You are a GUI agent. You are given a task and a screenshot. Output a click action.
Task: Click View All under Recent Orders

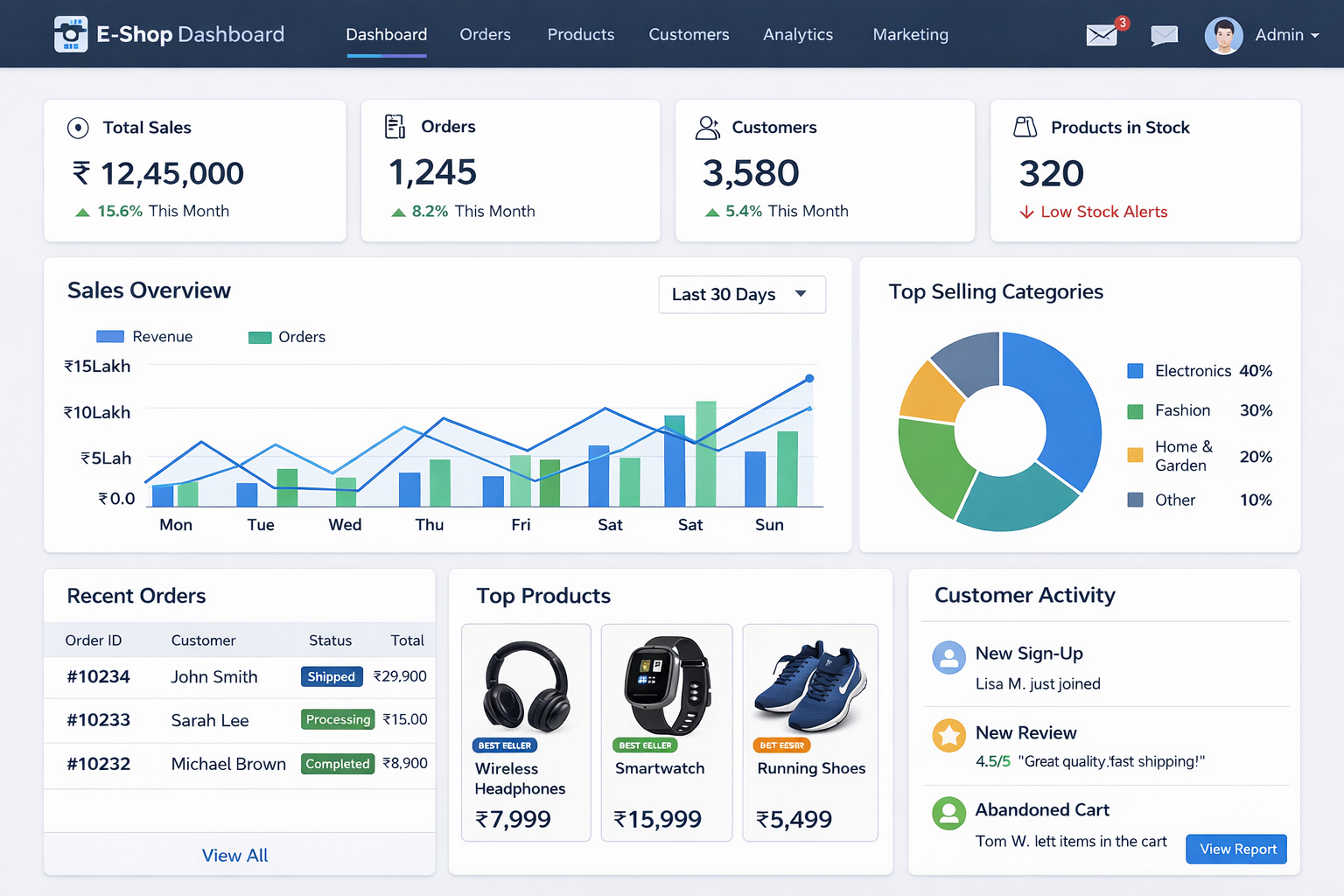pos(234,855)
